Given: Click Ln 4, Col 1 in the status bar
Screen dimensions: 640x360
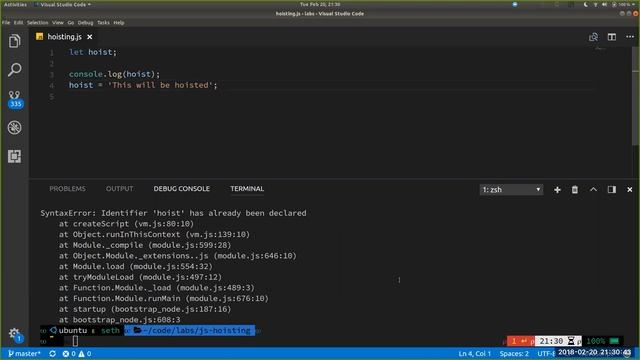Looking at the screenshot, I should tap(474, 353).
